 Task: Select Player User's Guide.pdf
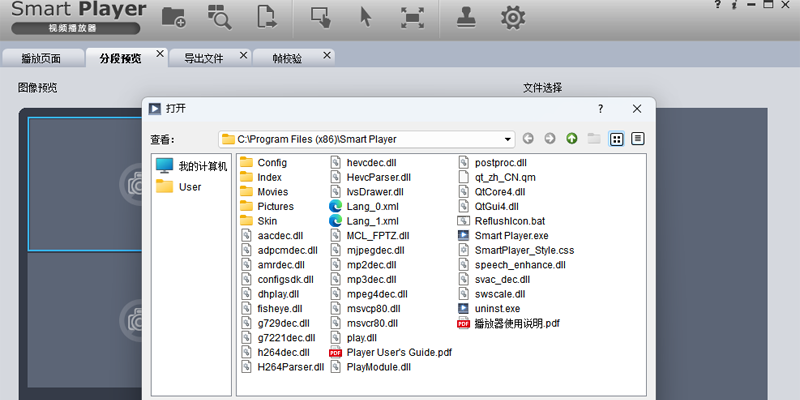391,353
